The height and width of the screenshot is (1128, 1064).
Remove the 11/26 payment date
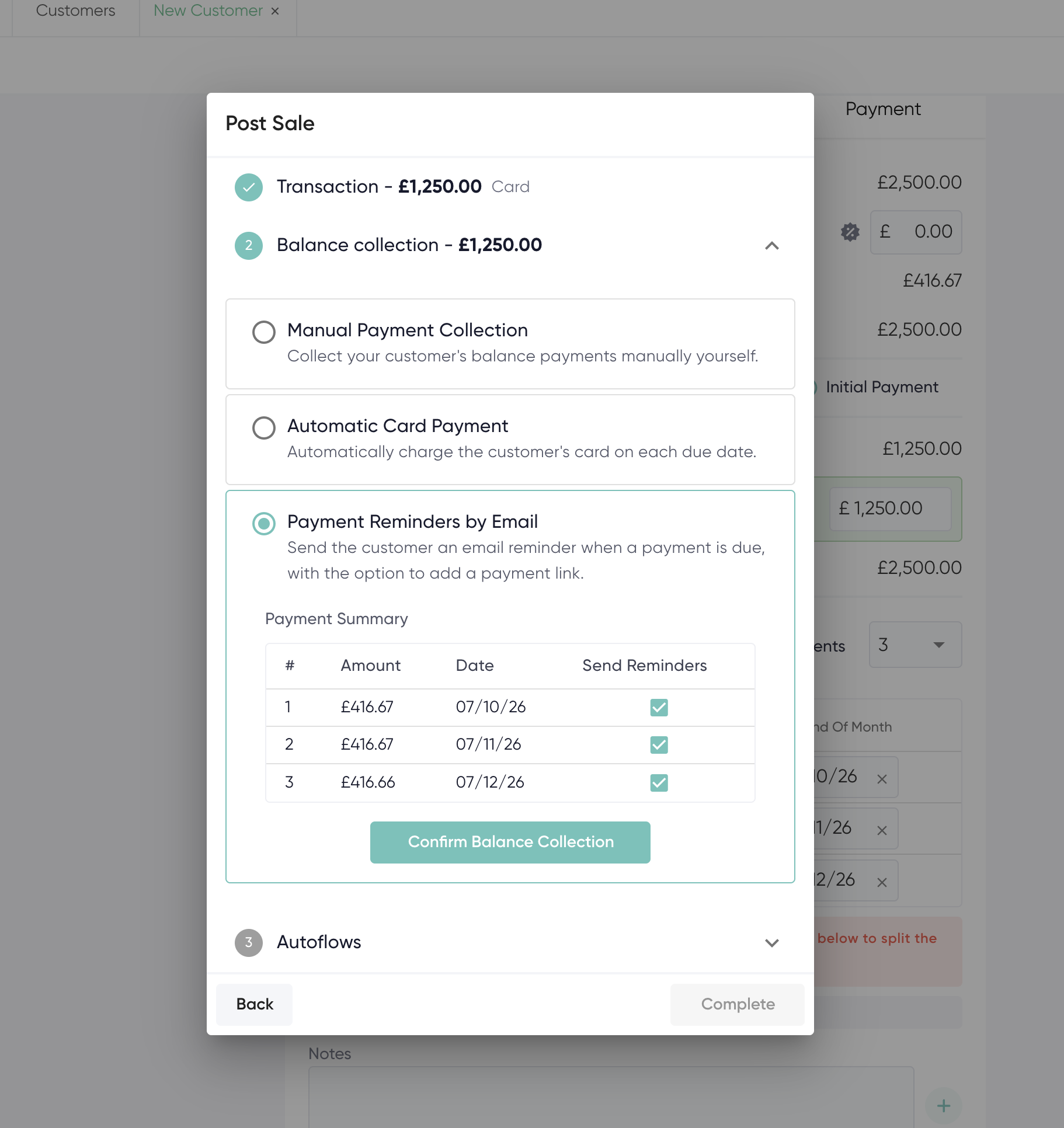click(882, 830)
